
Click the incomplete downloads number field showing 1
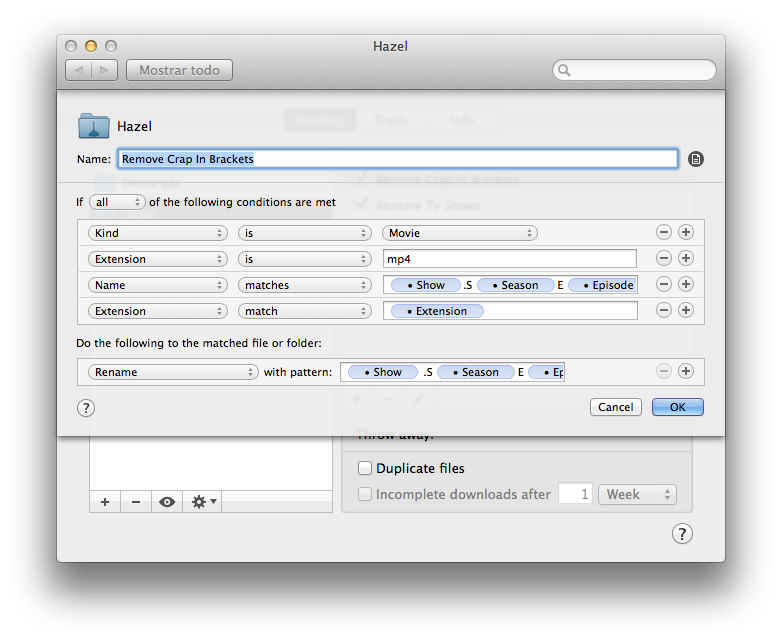[576, 494]
